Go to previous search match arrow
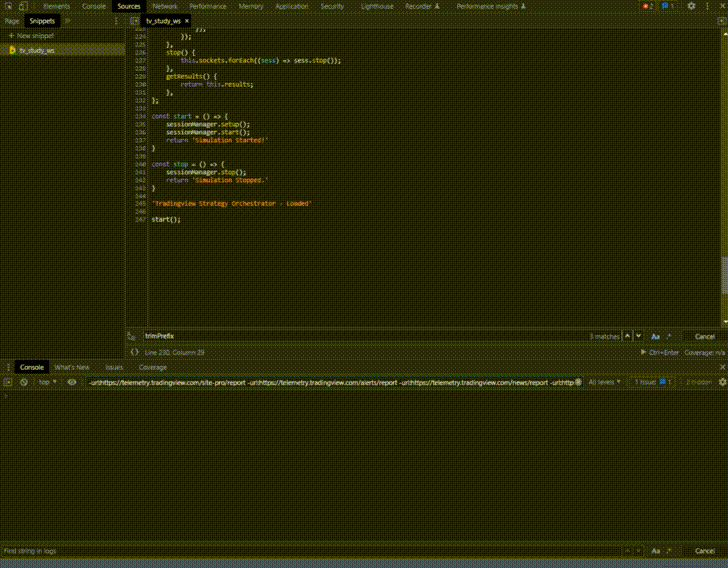728x568 pixels. [627, 336]
